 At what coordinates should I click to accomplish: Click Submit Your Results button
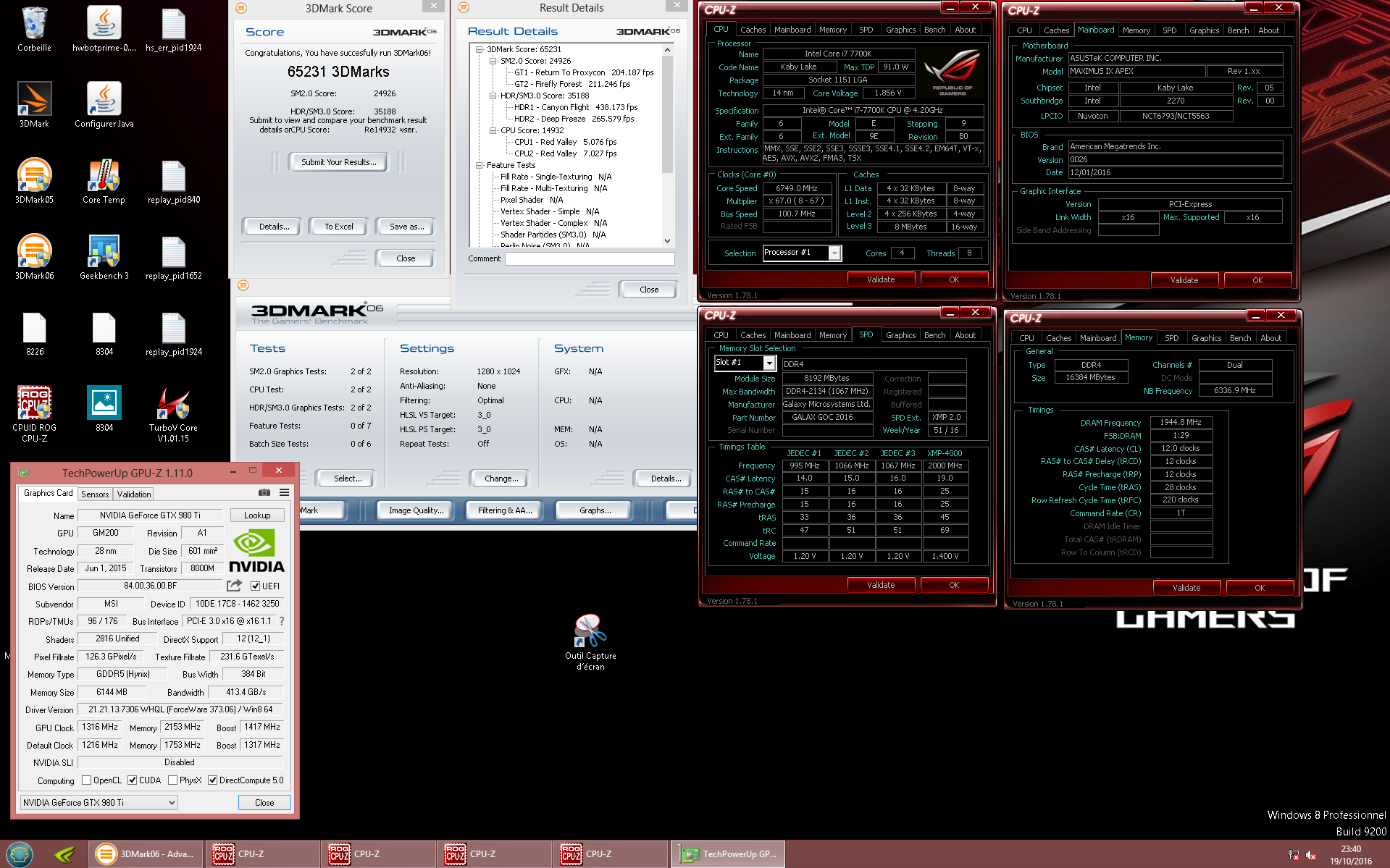click(338, 162)
